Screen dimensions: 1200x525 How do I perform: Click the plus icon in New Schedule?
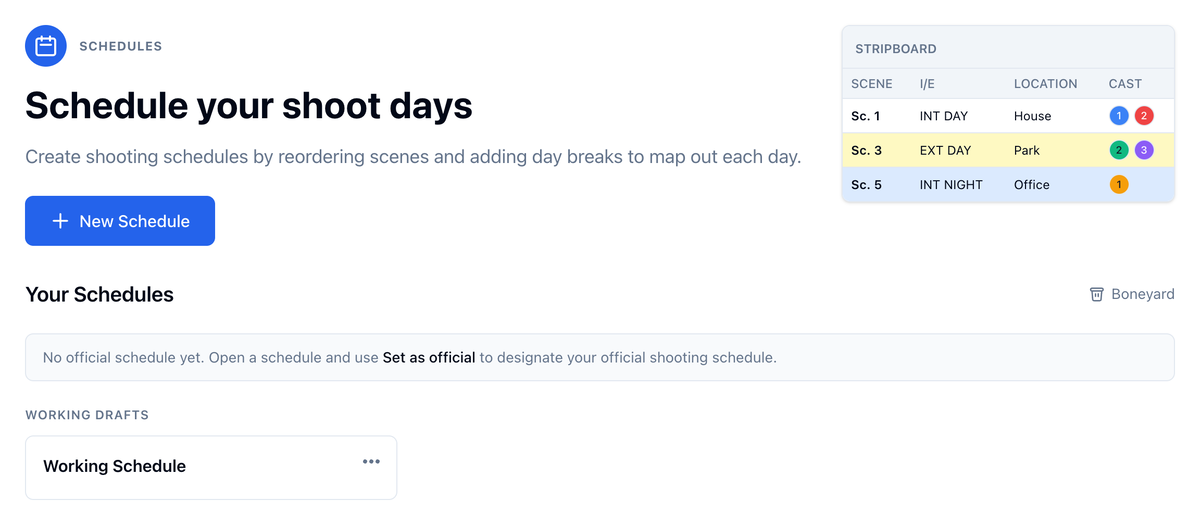click(x=60, y=221)
